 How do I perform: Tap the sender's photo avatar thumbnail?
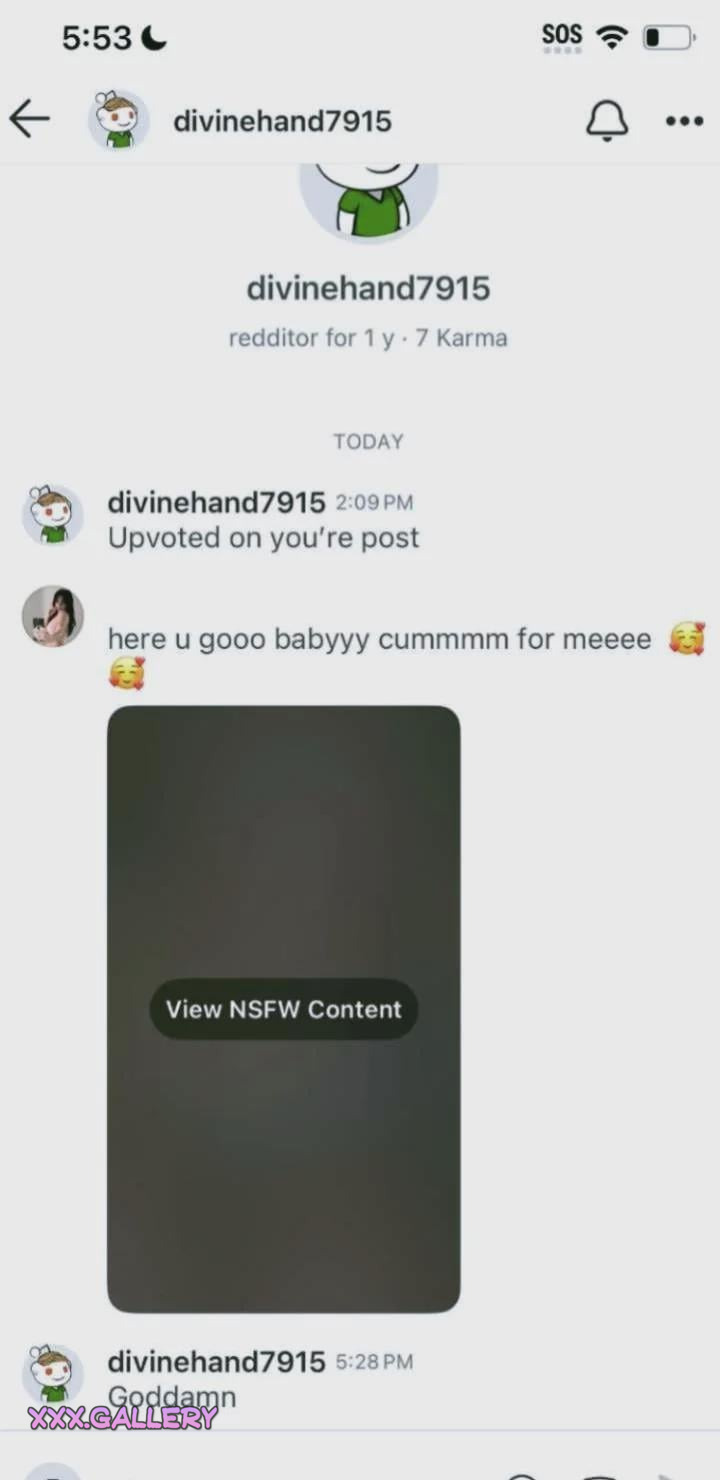pos(52,616)
